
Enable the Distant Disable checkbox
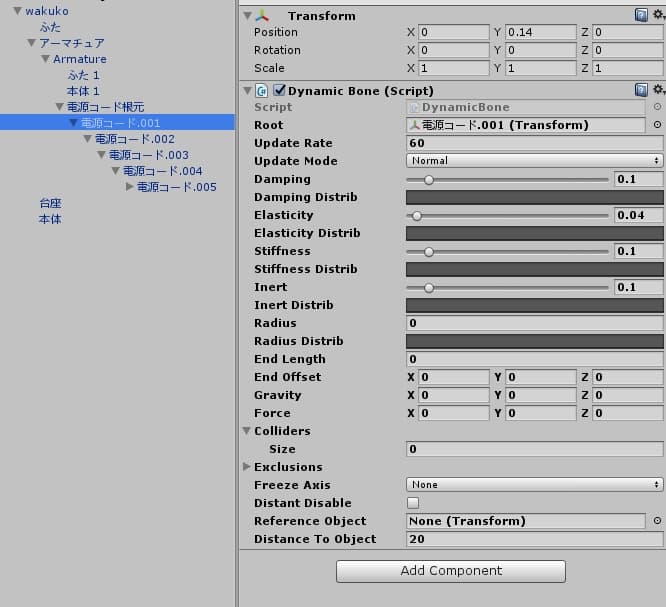coord(413,503)
